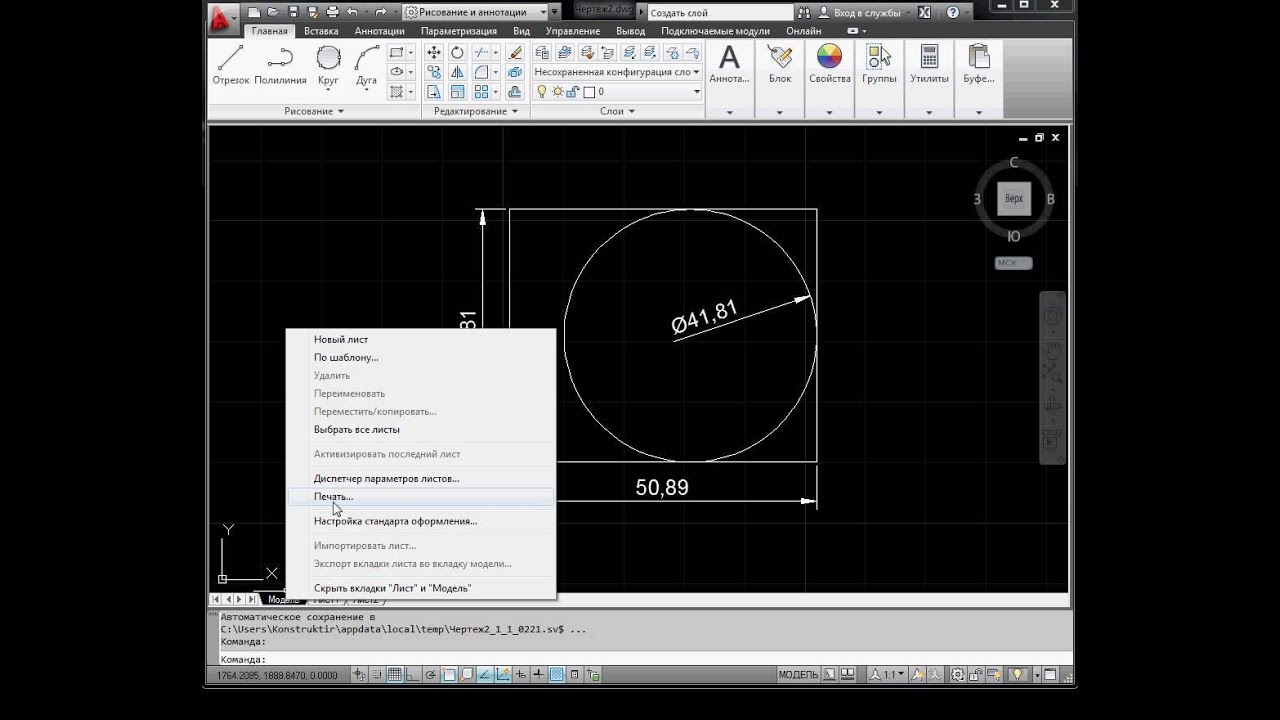Expand the rectangle tool dropdown arrow
The width and height of the screenshot is (1280, 720).
click(x=410, y=53)
